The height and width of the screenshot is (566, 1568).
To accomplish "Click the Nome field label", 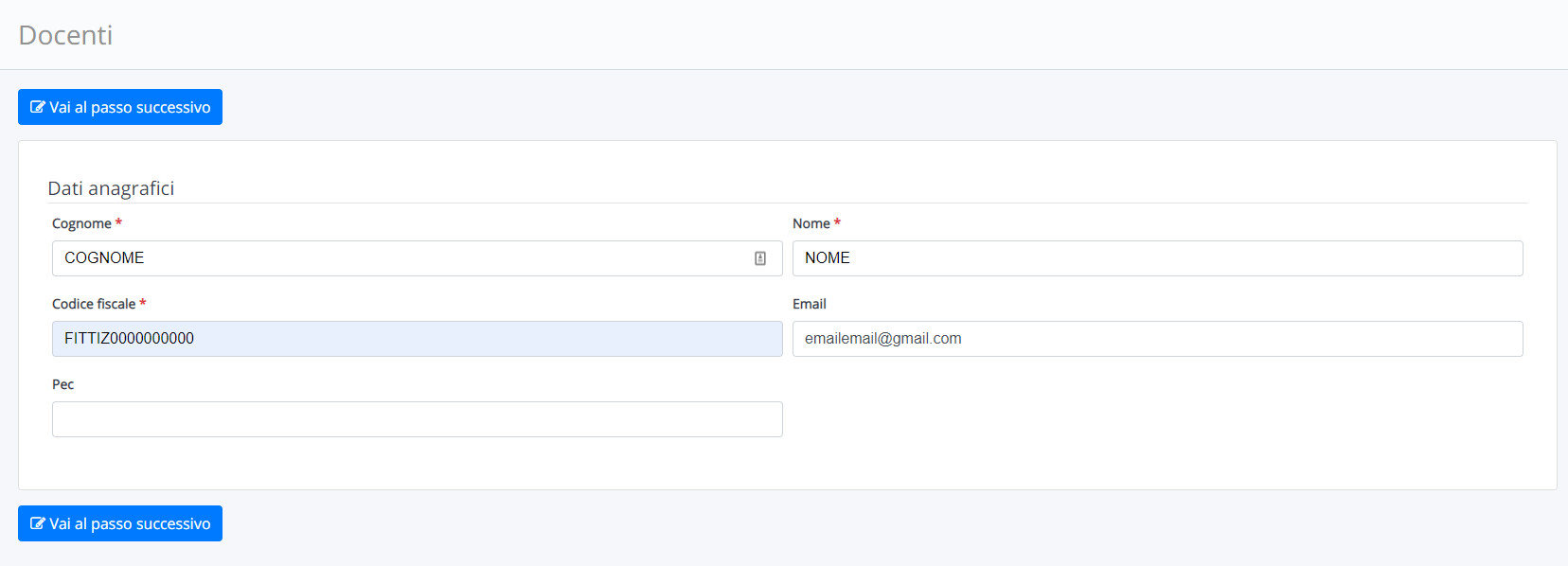I will pyautogui.click(x=811, y=223).
